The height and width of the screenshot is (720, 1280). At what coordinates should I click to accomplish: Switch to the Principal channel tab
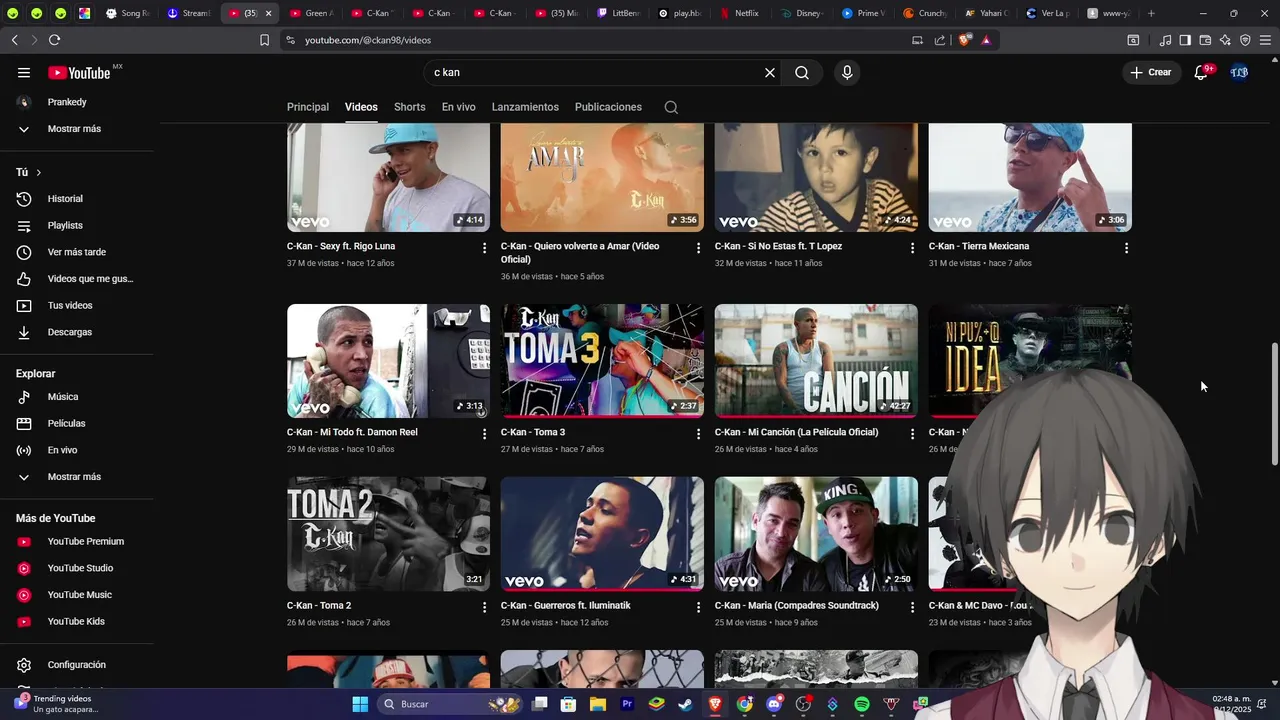pos(308,107)
